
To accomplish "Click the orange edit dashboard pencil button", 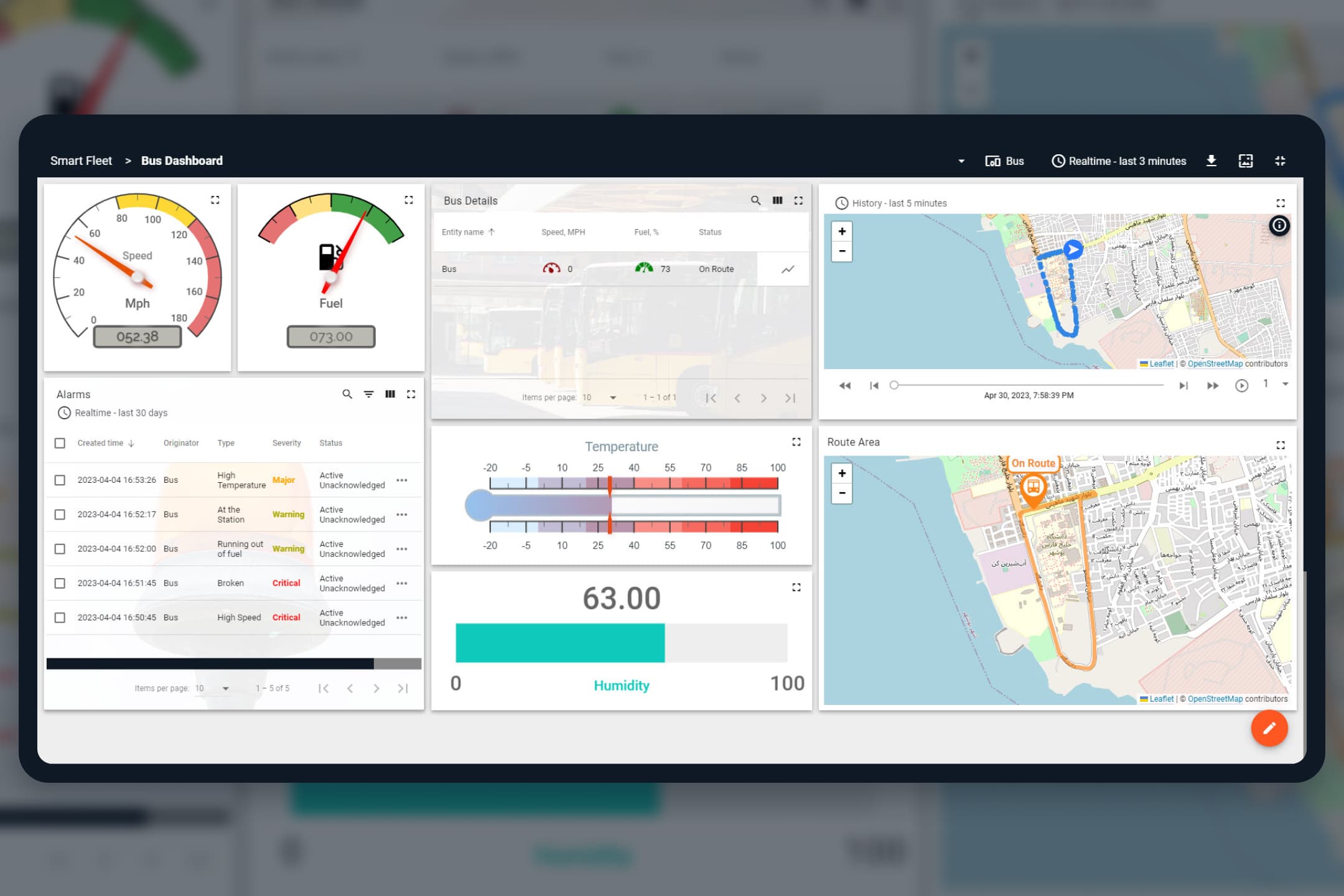I will pyautogui.click(x=1269, y=728).
